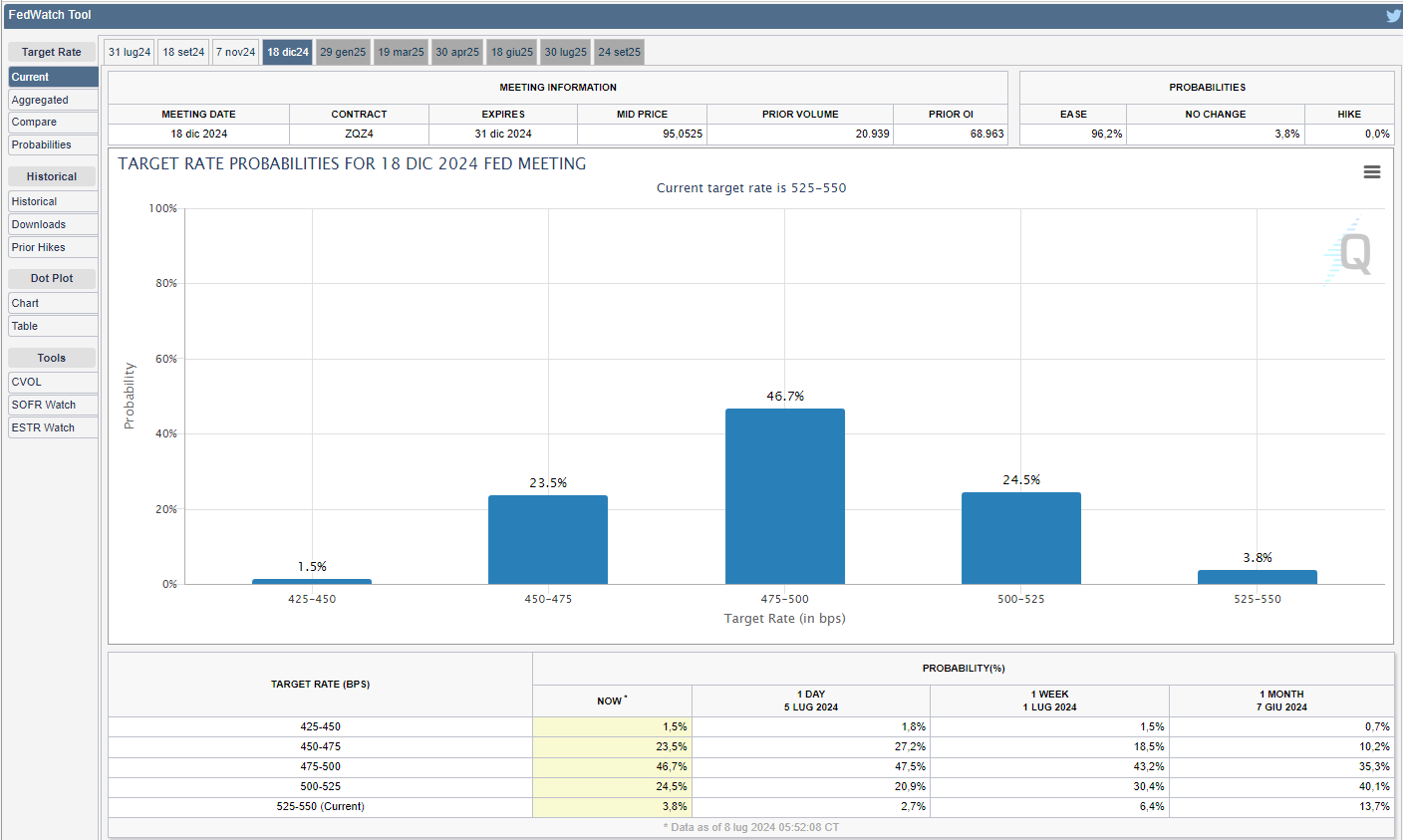
Task: Open the chart hamburger menu
Action: coord(1371,172)
